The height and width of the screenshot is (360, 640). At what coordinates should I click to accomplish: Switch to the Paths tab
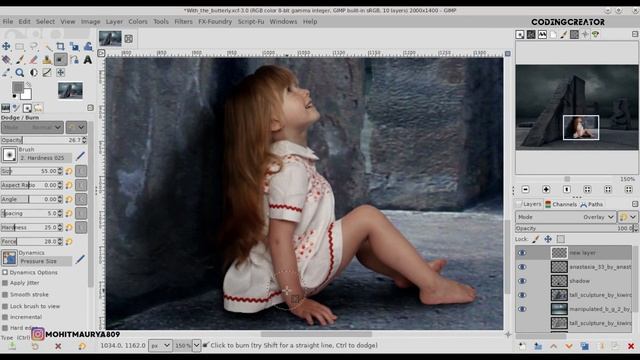pyautogui.click(x=591, y=204)
